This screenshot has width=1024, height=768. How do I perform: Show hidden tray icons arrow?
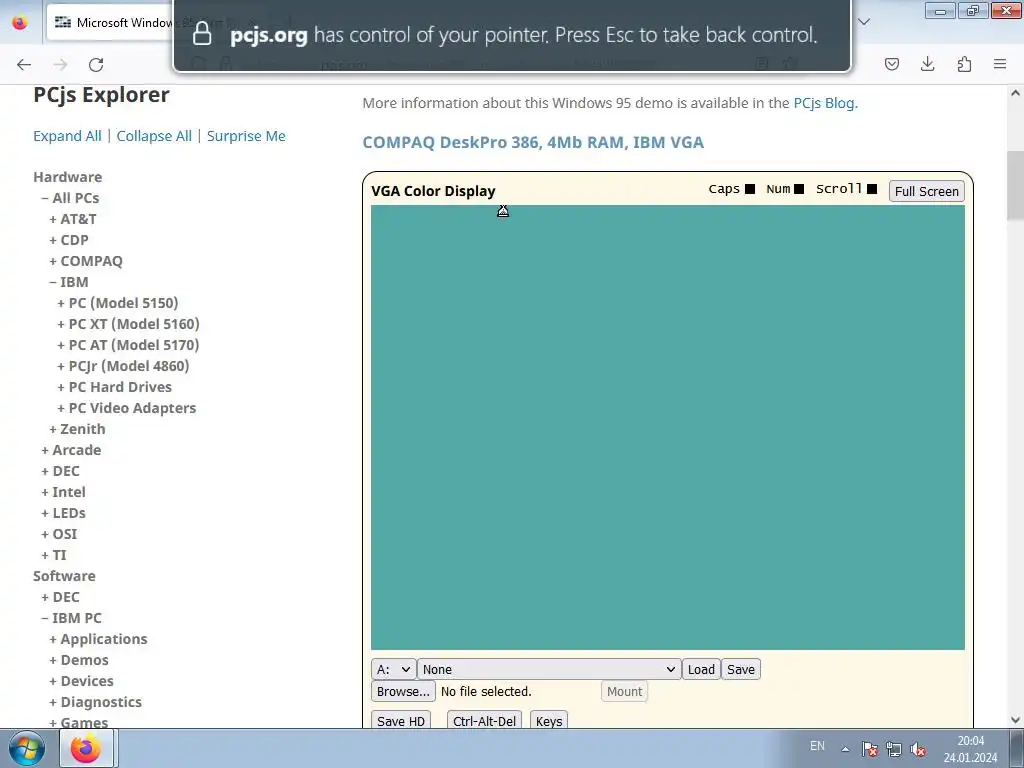click(x=845, y=749)
